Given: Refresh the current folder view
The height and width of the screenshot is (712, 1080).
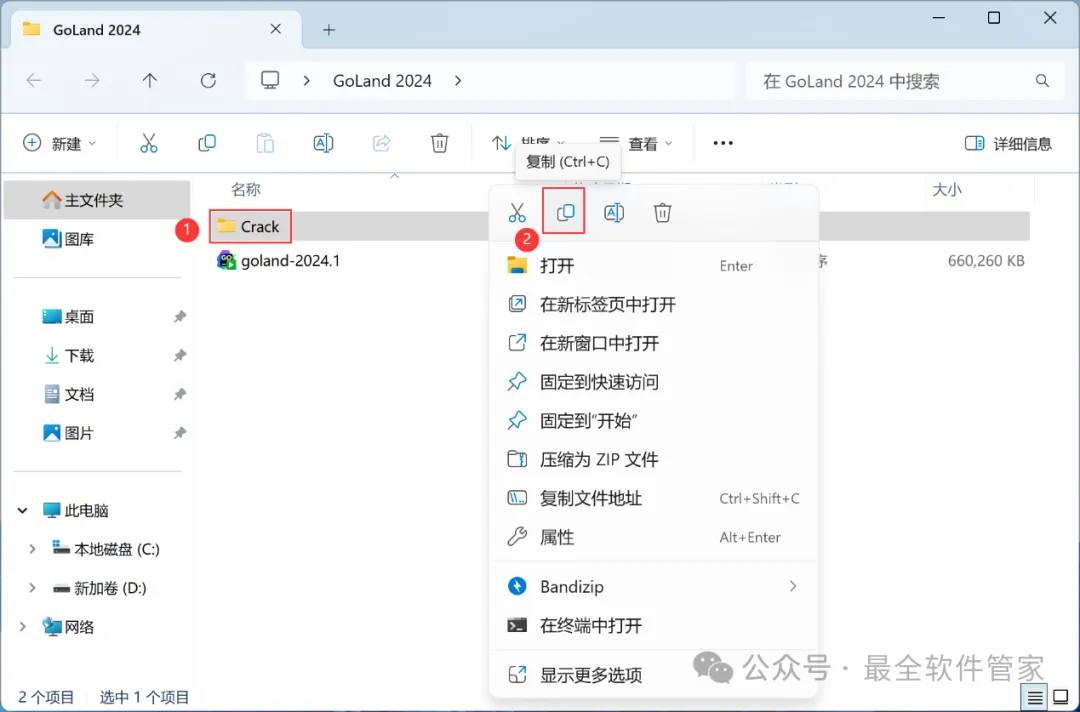Looking at the screenshot, I should click(x=208, y=81).
